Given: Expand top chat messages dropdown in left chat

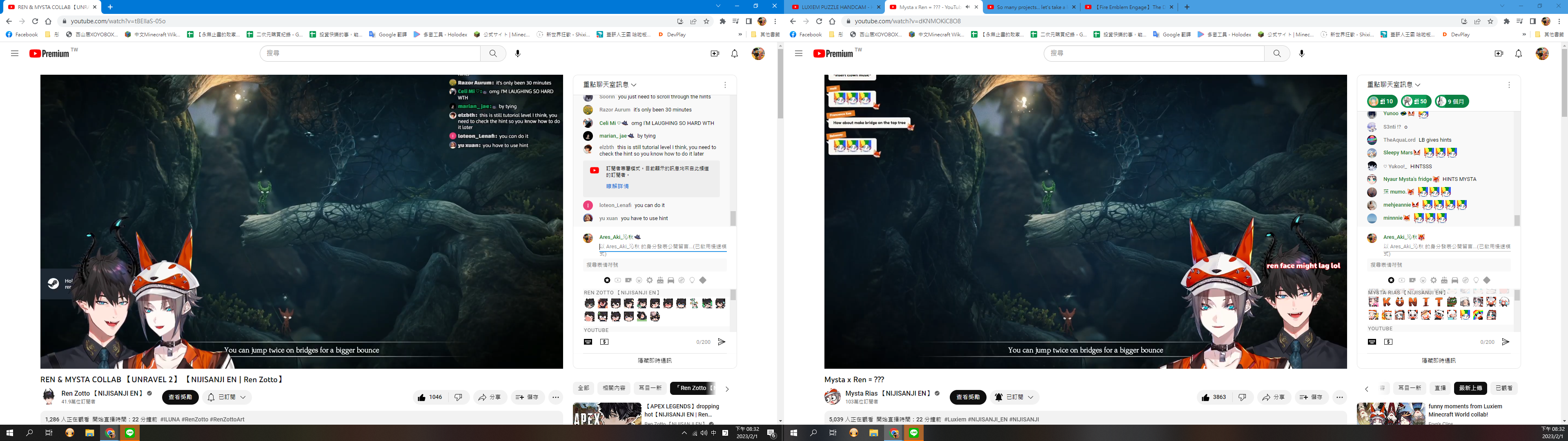Looking at the screenshot, I should 610,85.
